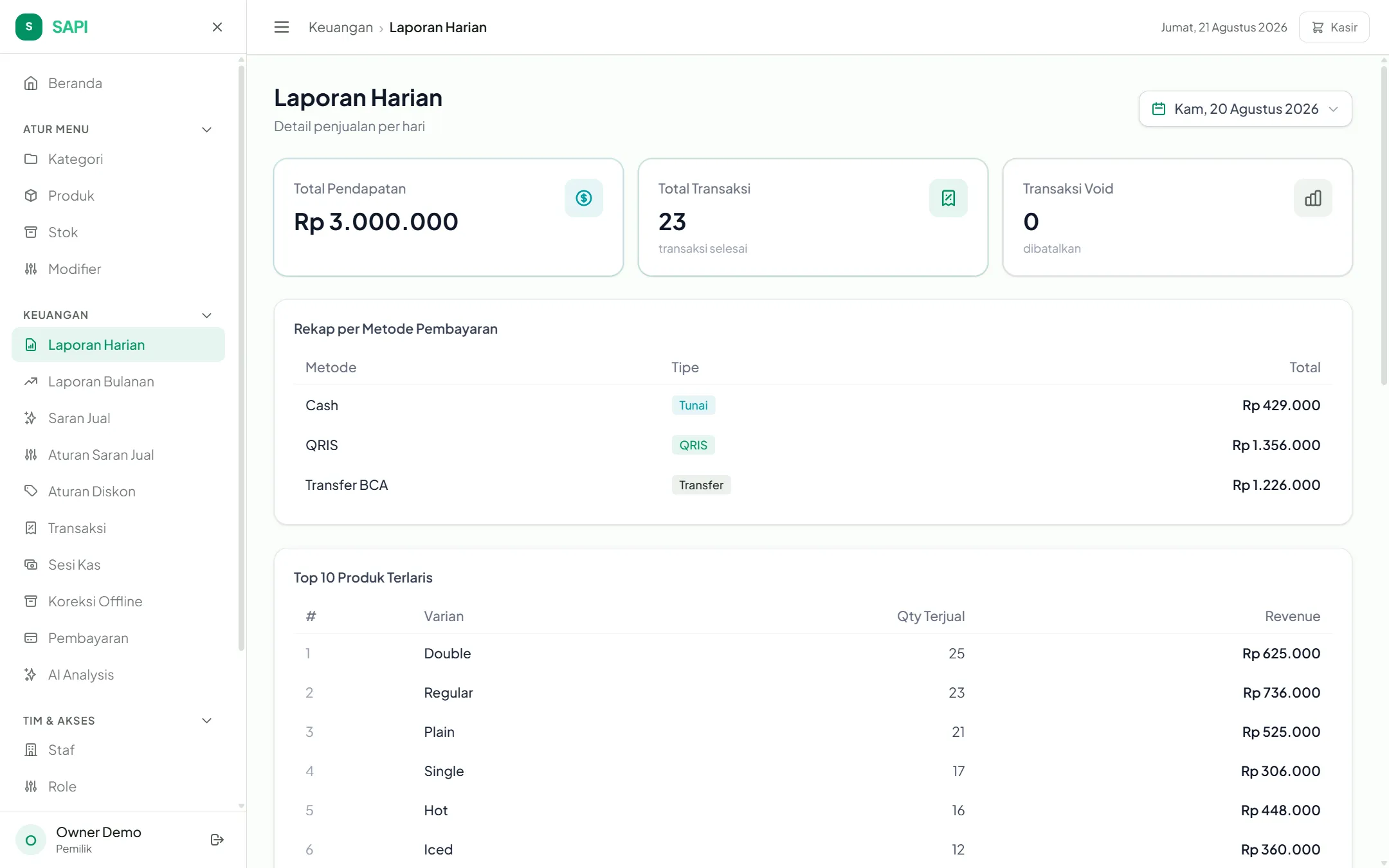Open the Kasir cashier button

point(1334,27)
